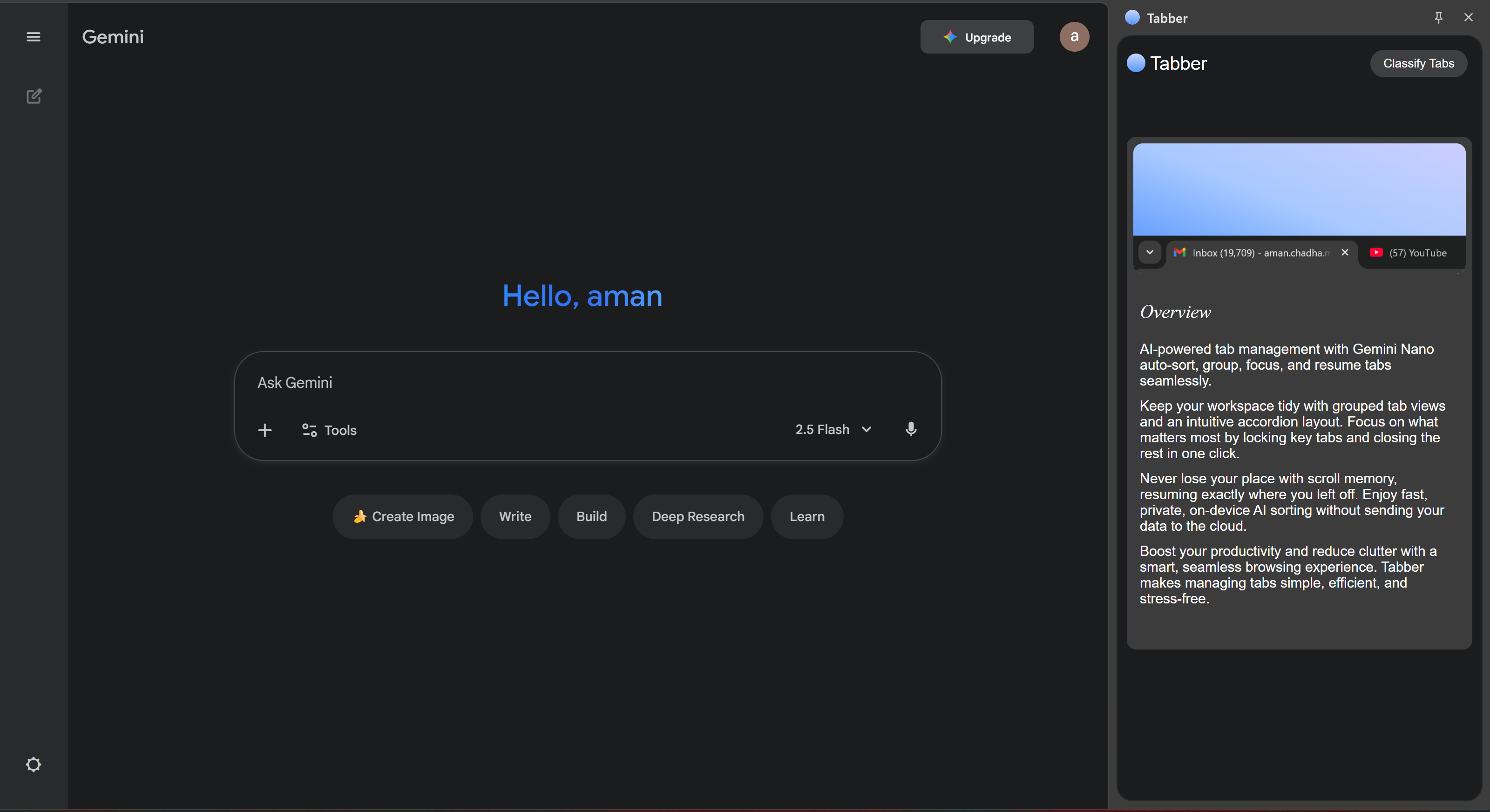This screenshot has width=1490, height=812.
Task: Start a new chat with the compose icon
Action: (34, 96)
